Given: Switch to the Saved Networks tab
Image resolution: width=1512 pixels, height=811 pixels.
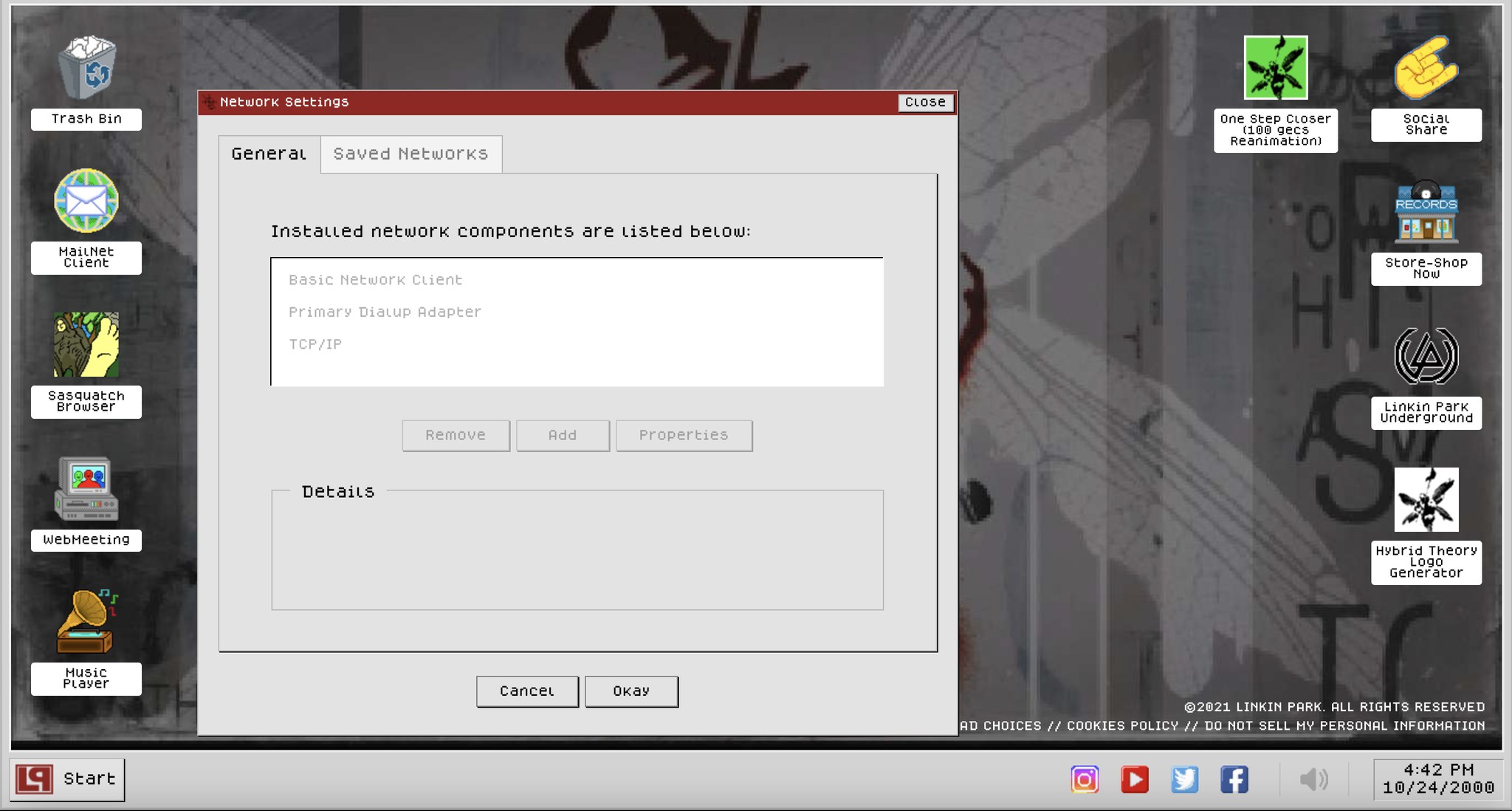Looking at the screenshot, I should 411,154.
